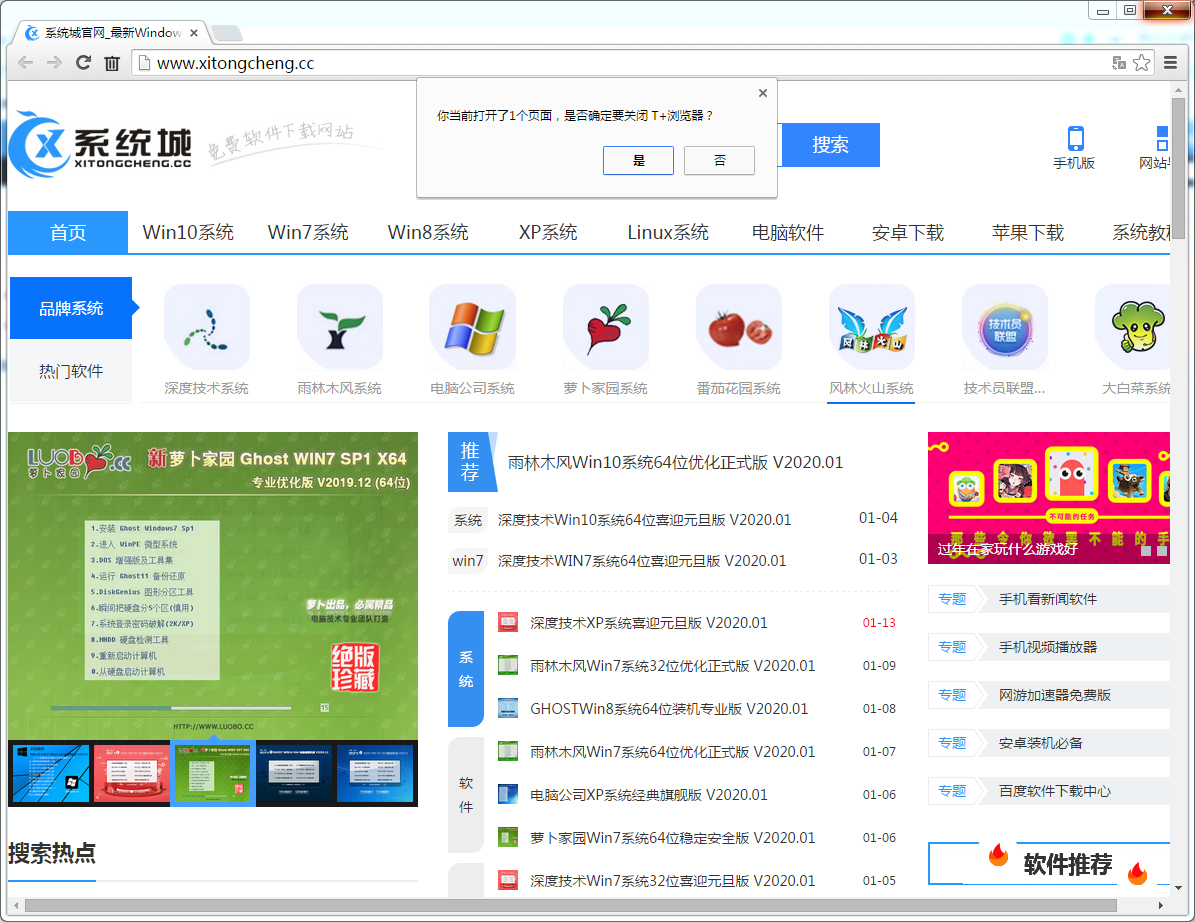Open 深度技术系统 brand icon
Screen dimensions: 1195x922
tap(207, 328)
